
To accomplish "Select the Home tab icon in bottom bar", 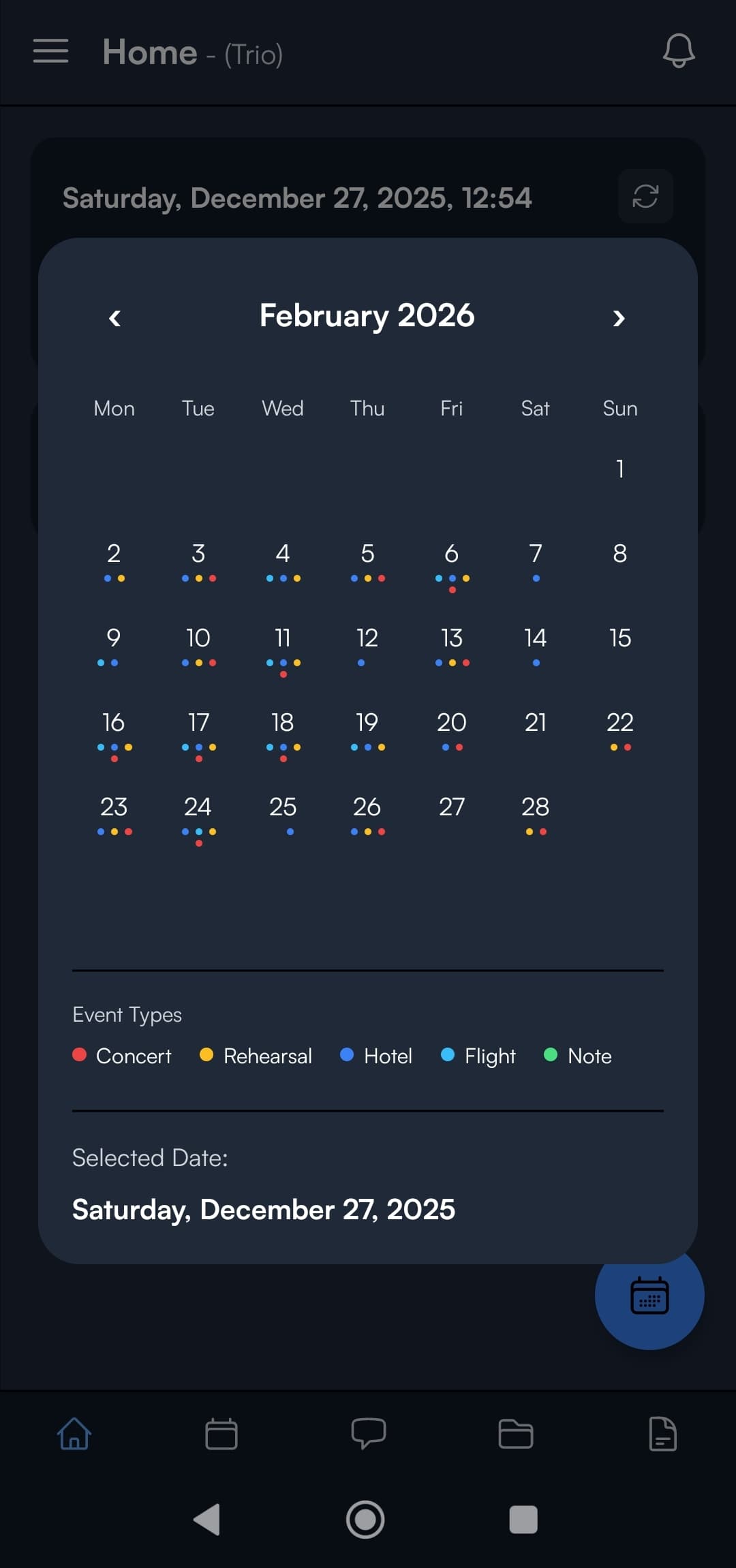I will pos(73,1434).
